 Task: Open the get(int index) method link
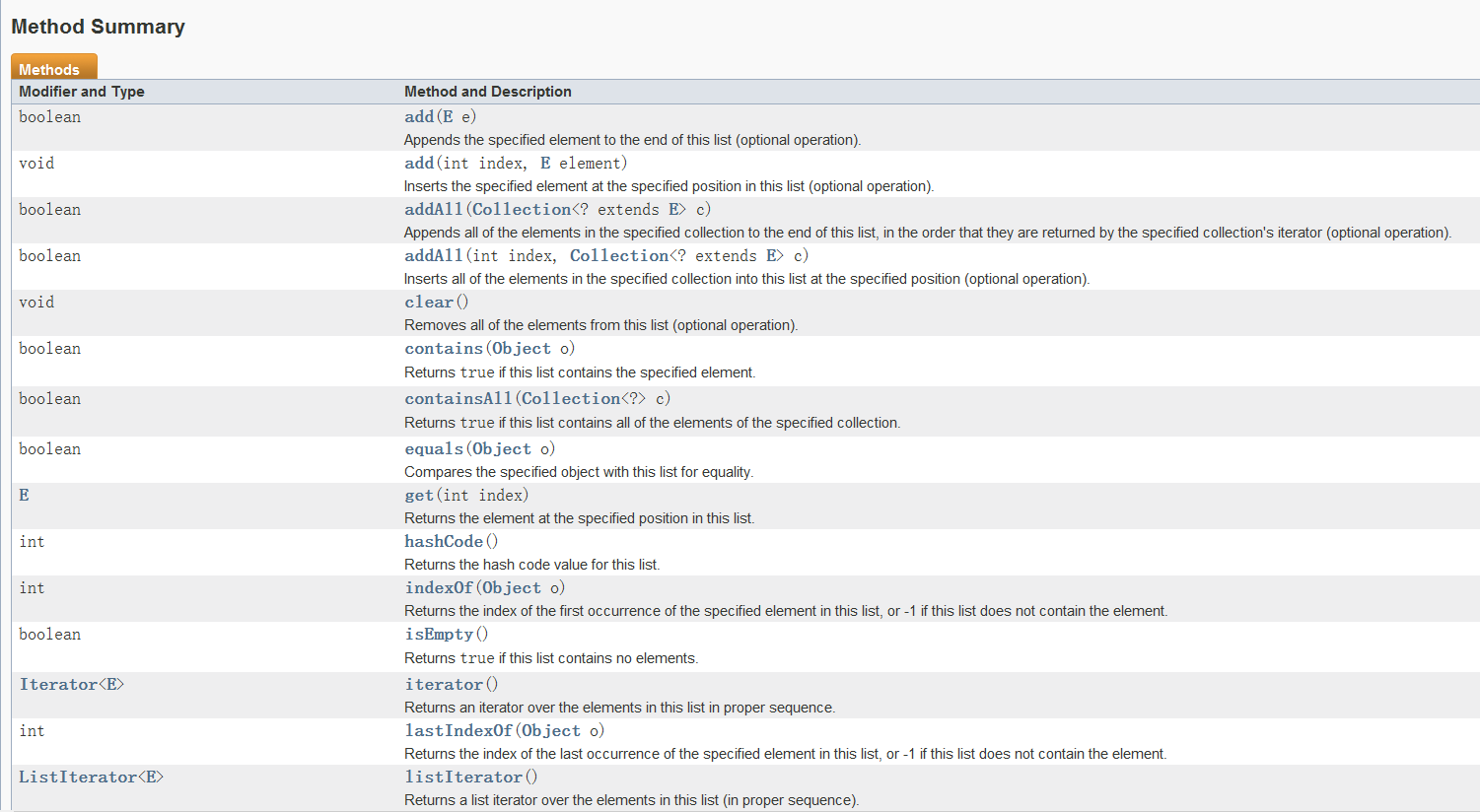click(419, 495)
